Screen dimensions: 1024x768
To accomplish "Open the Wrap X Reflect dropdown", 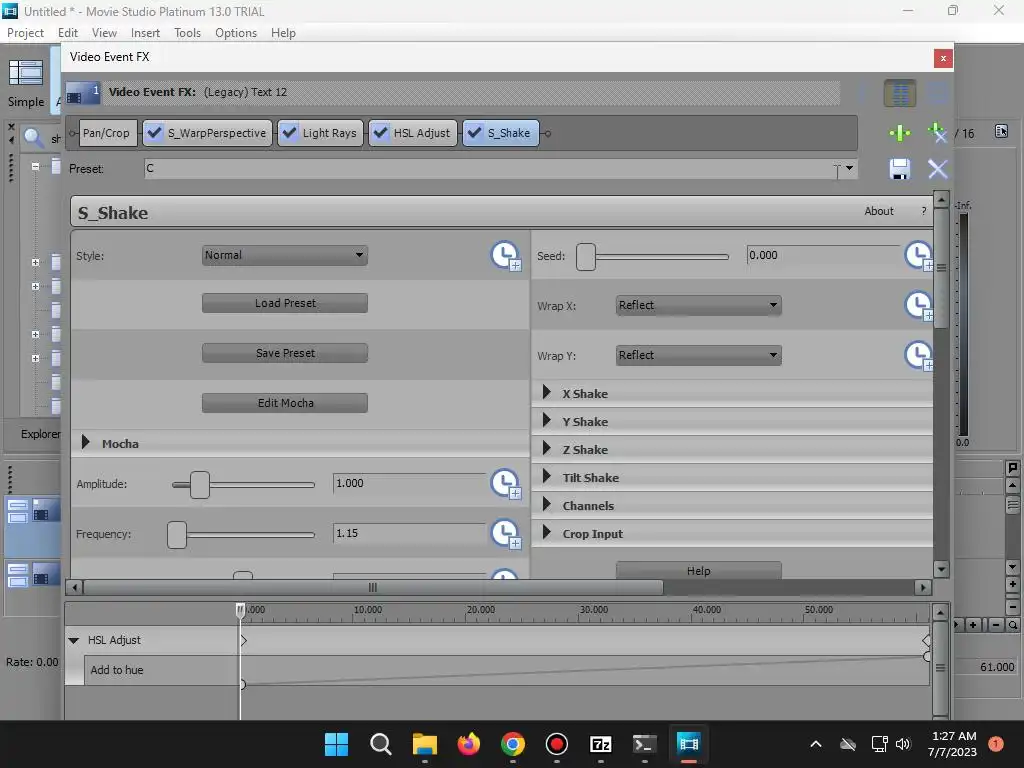I will (698, 305).
